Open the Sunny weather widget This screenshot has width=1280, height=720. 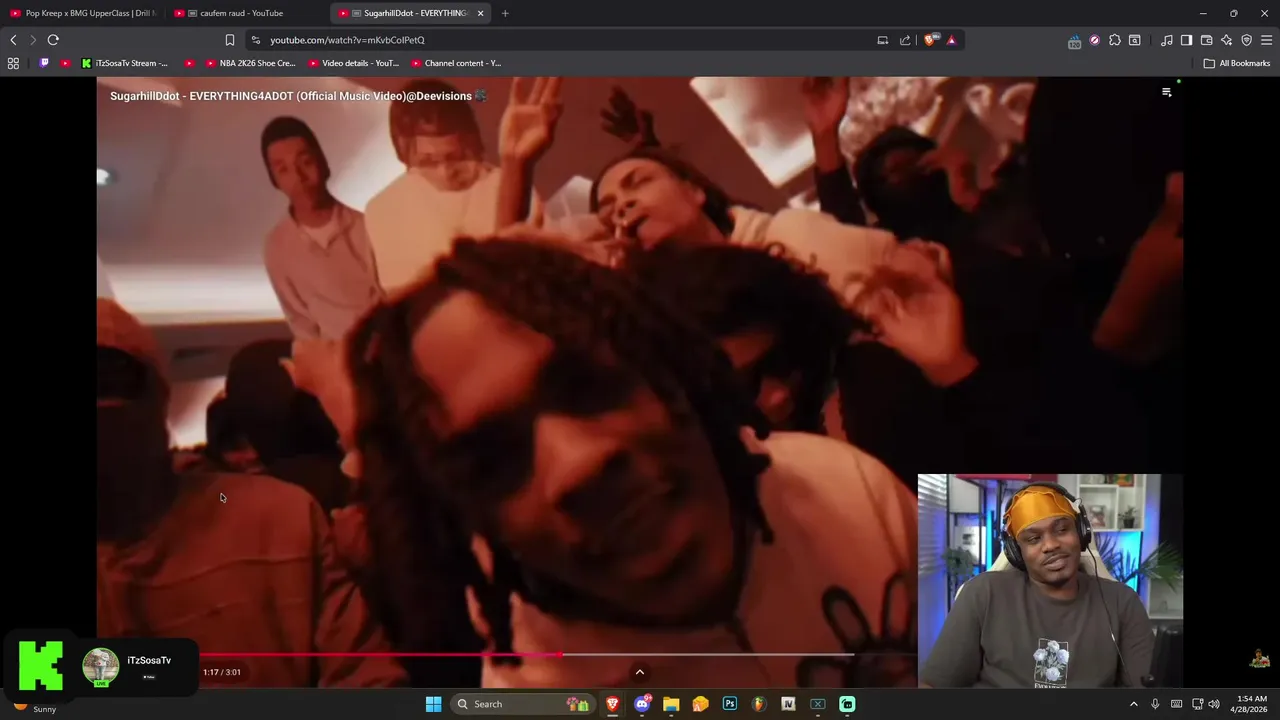point(32,705)
